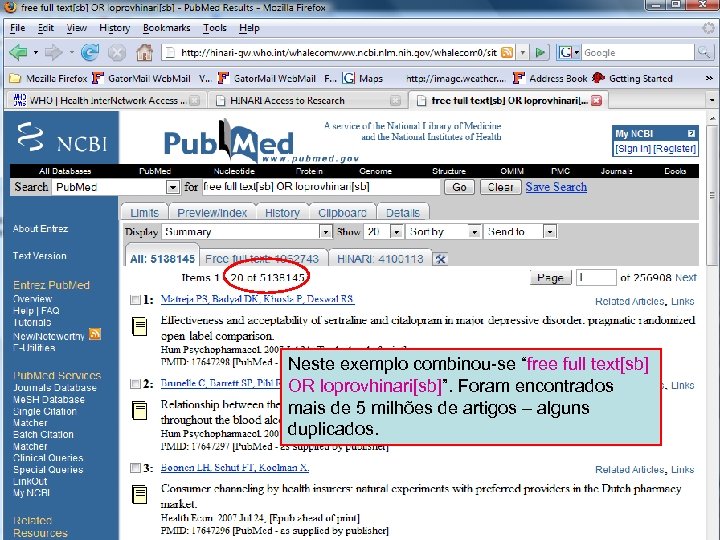720x540 pixels.
Task: Click in the PubMed search query field
Action: pyautogui.click(x=321, y=187)
